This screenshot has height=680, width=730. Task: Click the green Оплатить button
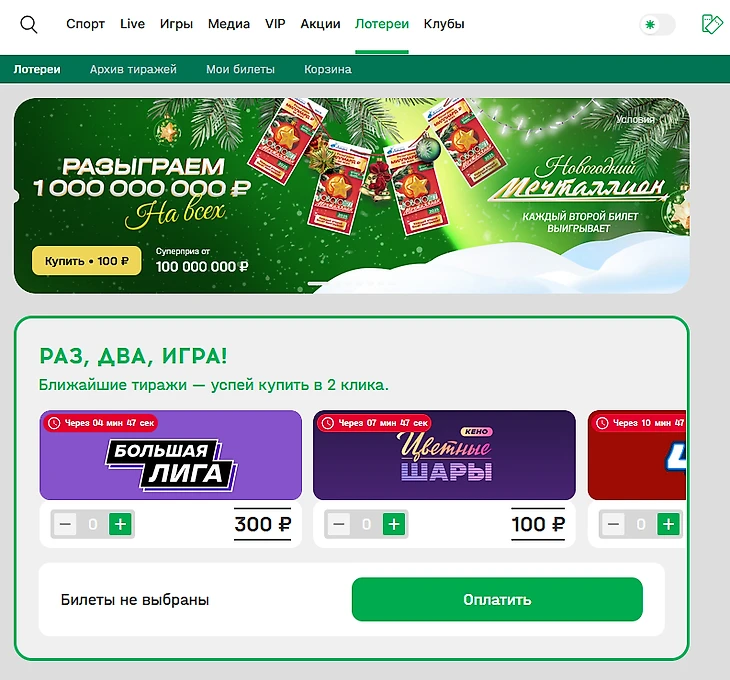tap(497, 599)
